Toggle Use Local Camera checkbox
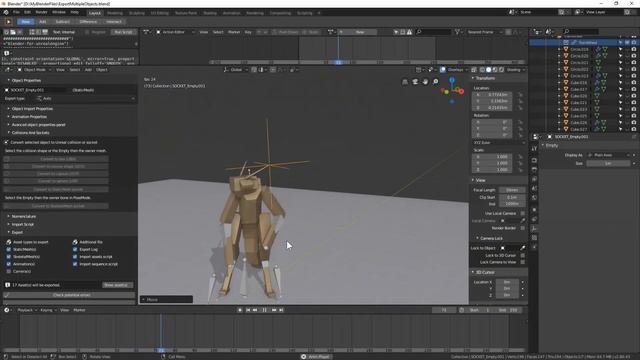This screenshot has width=640, height=360. pyautogui.click(x=523, y=213)
